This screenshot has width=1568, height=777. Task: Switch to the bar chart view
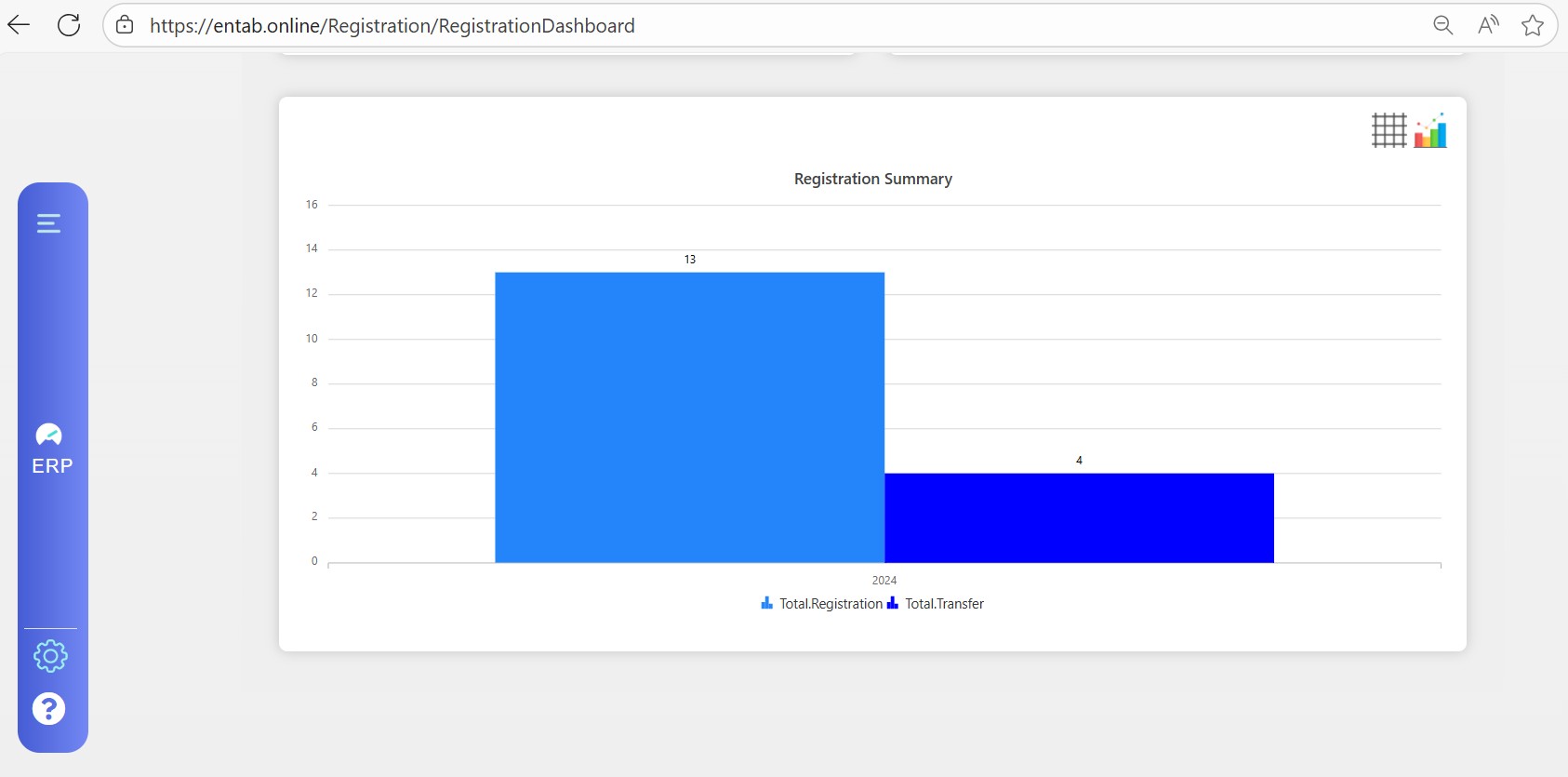1430,131
